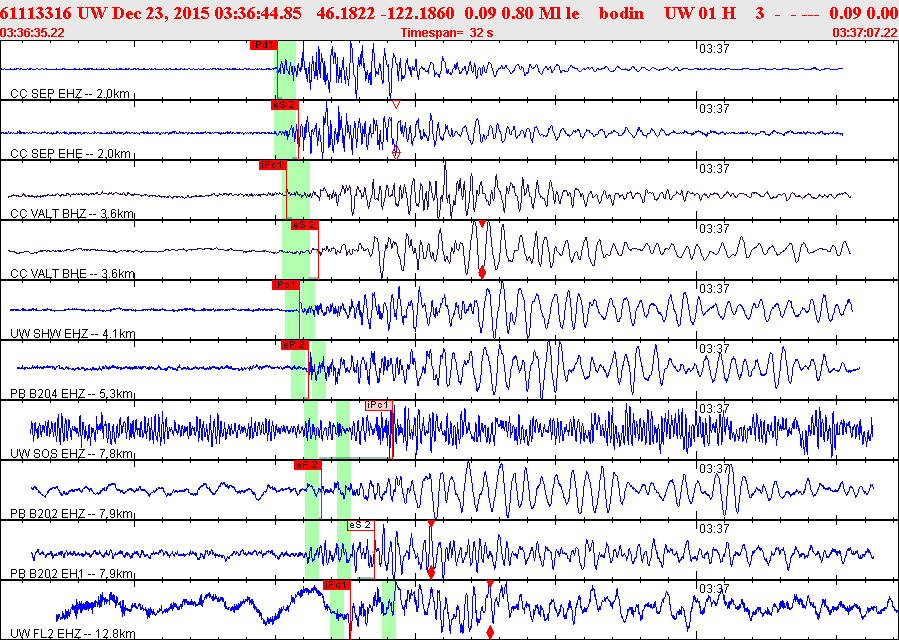
Task: Select the iPc1 pick flag on UW SHW EHZ
Action: pos(286,285)
